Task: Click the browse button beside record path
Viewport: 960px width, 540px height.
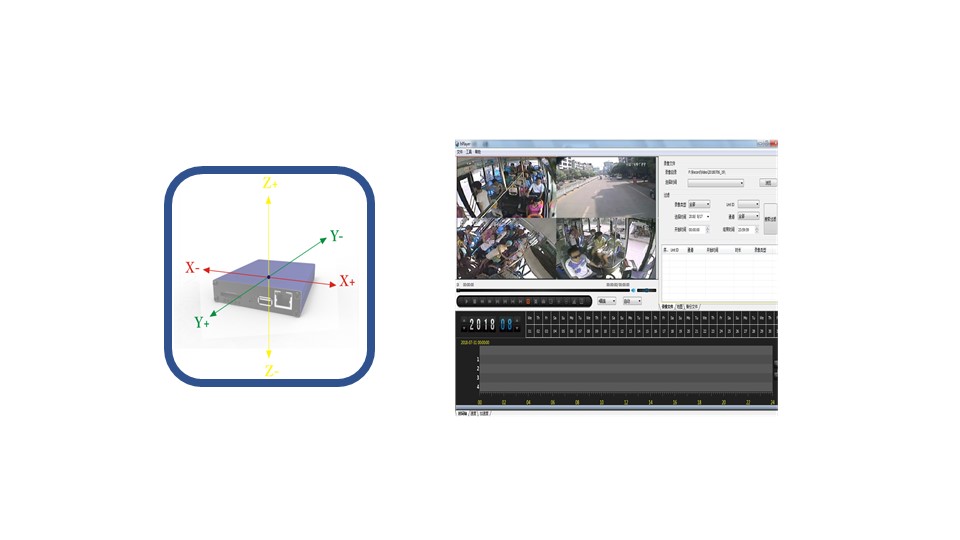Action: pyautogui.click(x=768, y=183)
